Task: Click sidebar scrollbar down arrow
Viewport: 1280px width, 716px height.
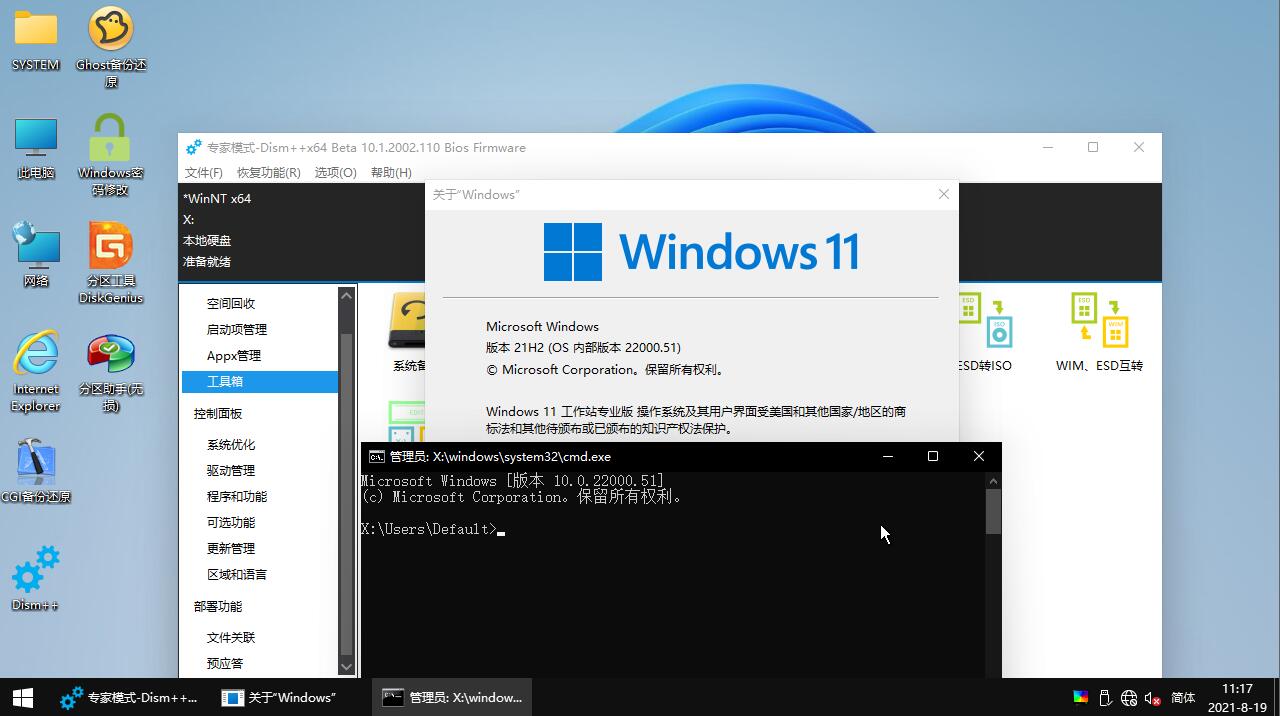Action: (347, 667)
